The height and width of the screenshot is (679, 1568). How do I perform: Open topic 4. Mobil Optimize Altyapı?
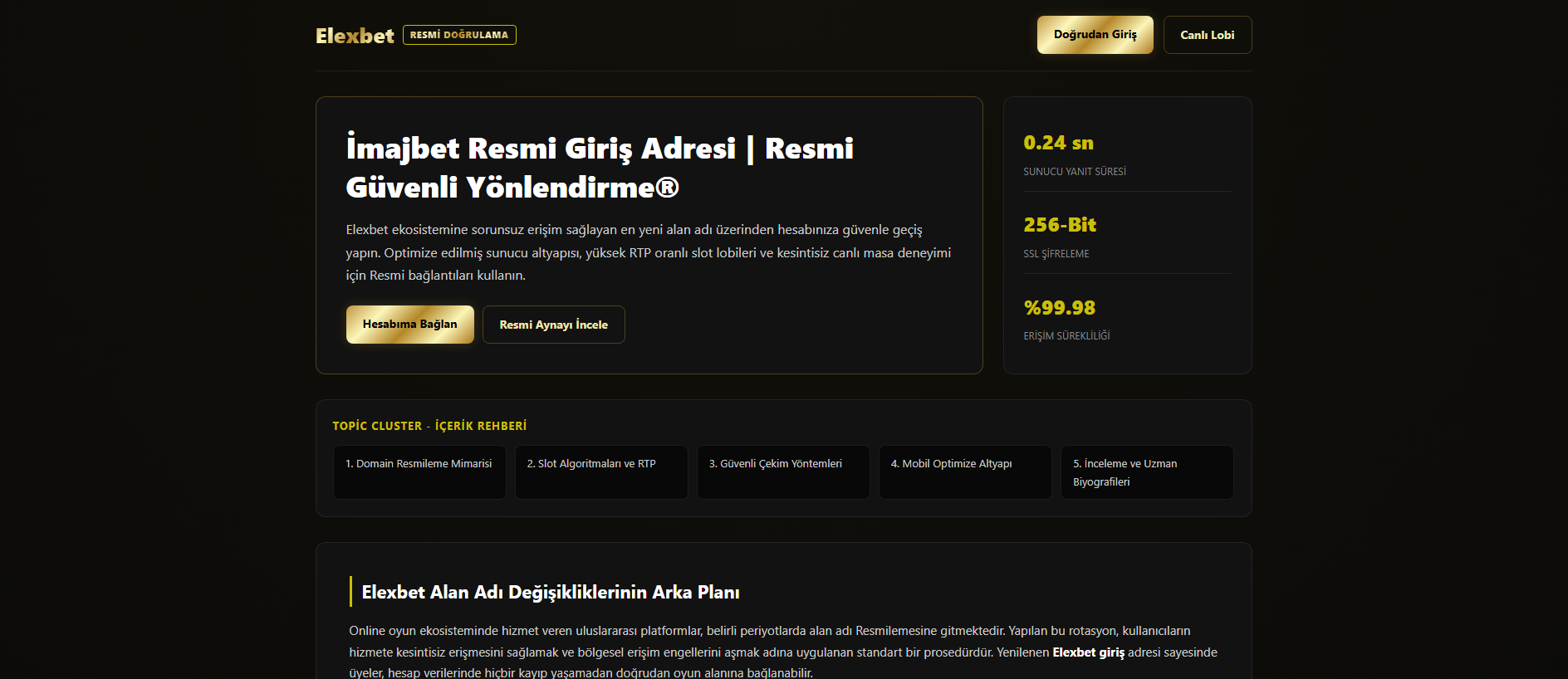[x=965, y=472]
